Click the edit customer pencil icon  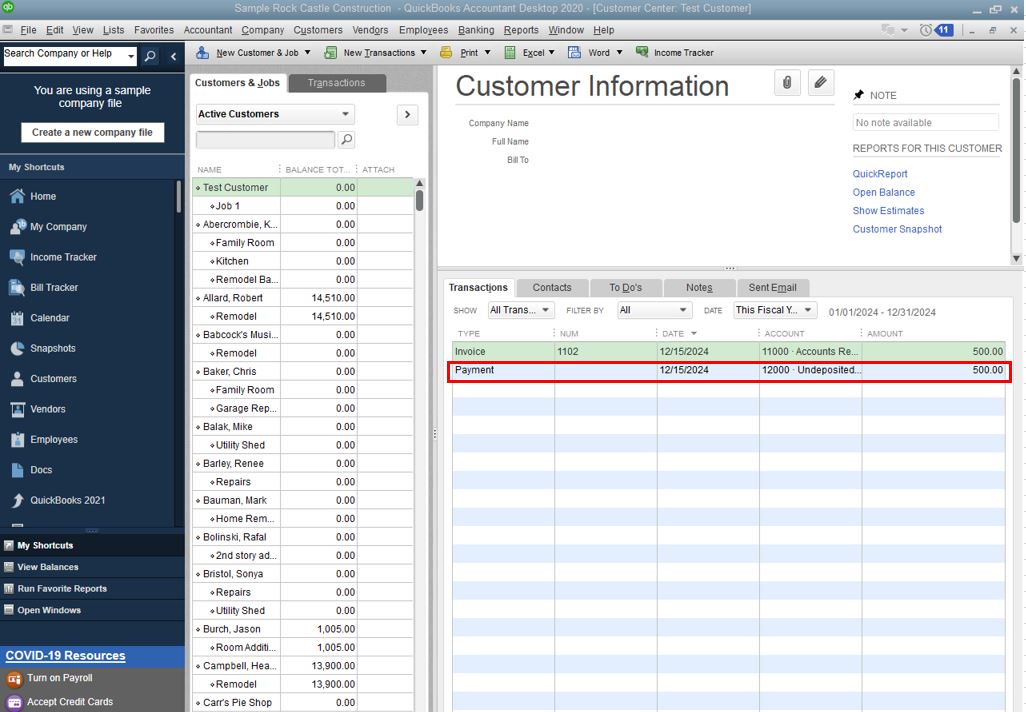[820, 83]
